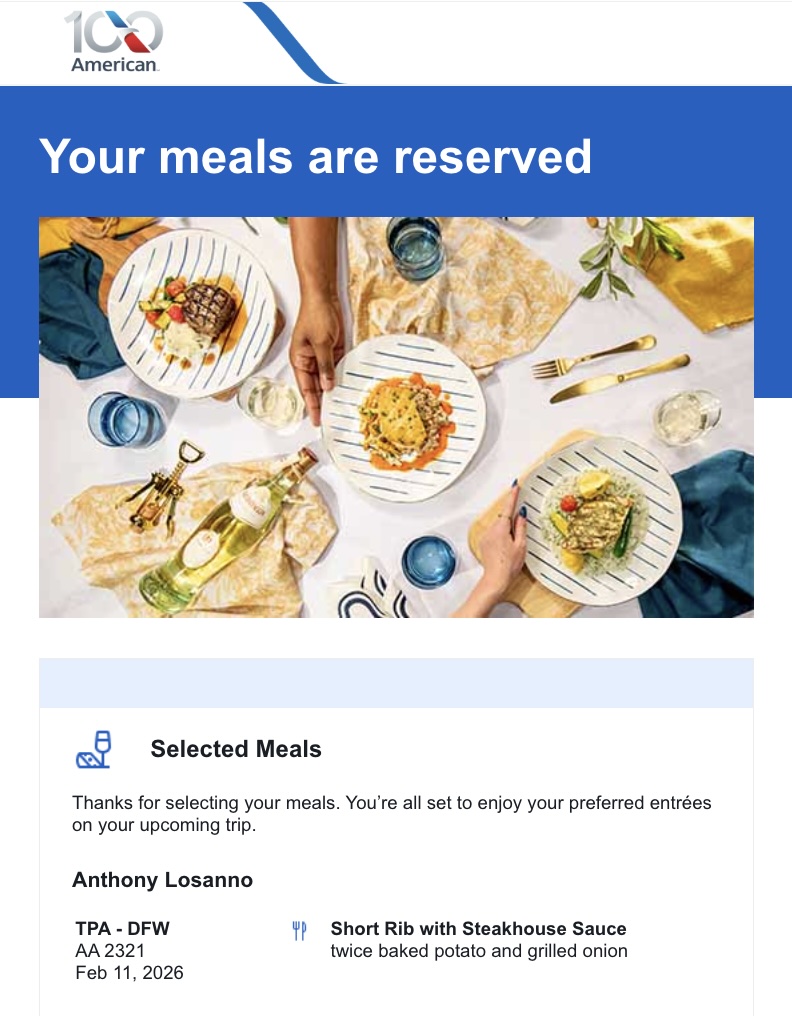Click the fork and knife meal icon

[299, 932]
